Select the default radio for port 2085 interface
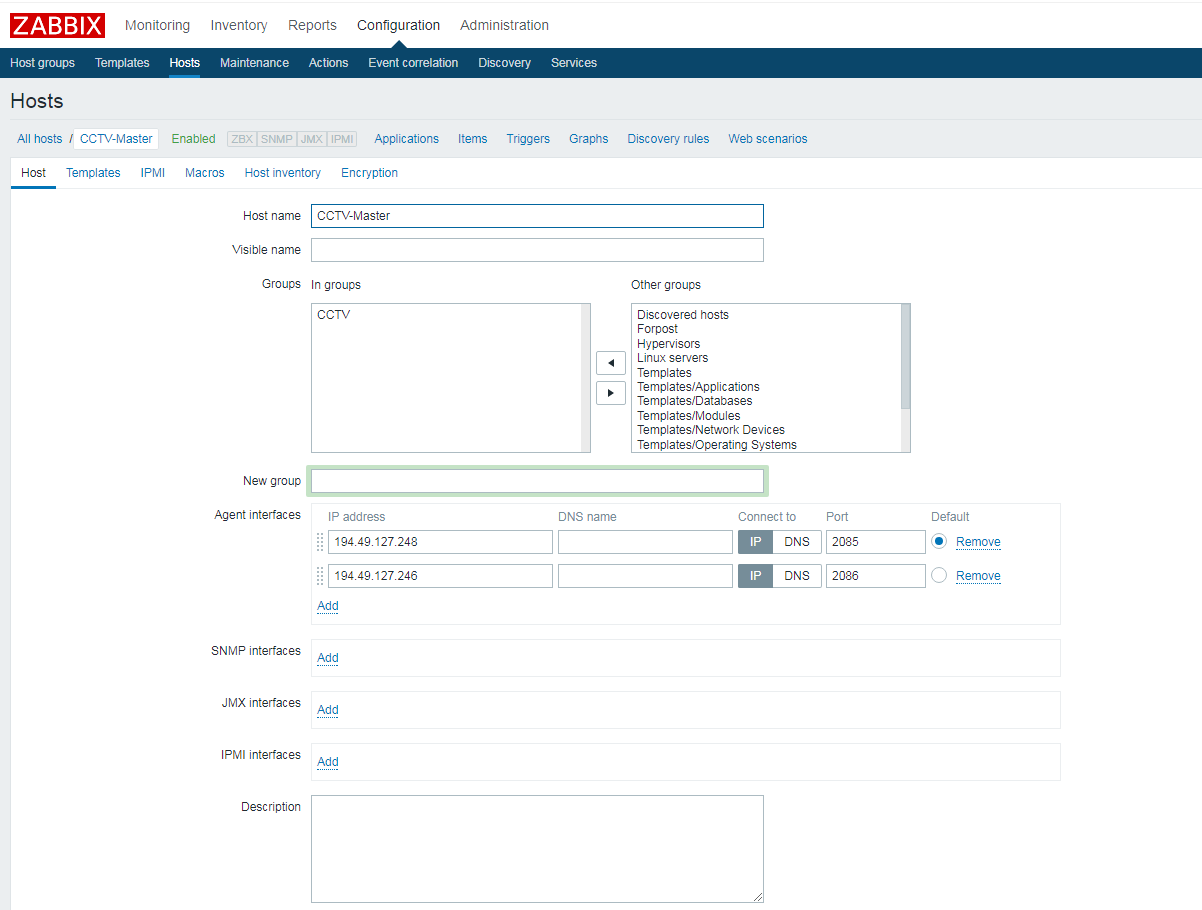The image size is (1202, 910). coord(939,541)
